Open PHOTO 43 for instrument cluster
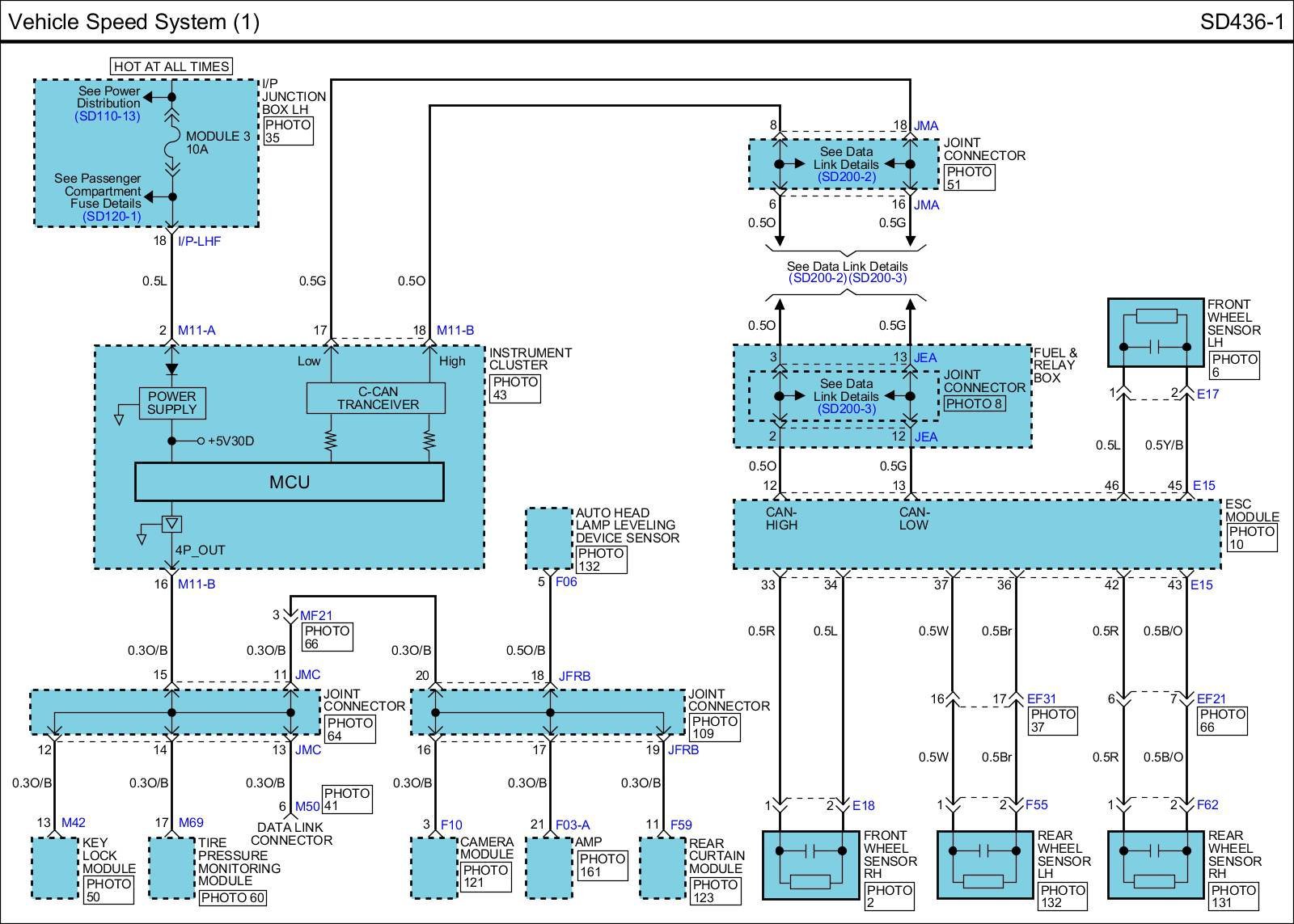Image resolution: width=1294 pixels, height=924 pixels. pyautogui.click(x=514, y=388)
